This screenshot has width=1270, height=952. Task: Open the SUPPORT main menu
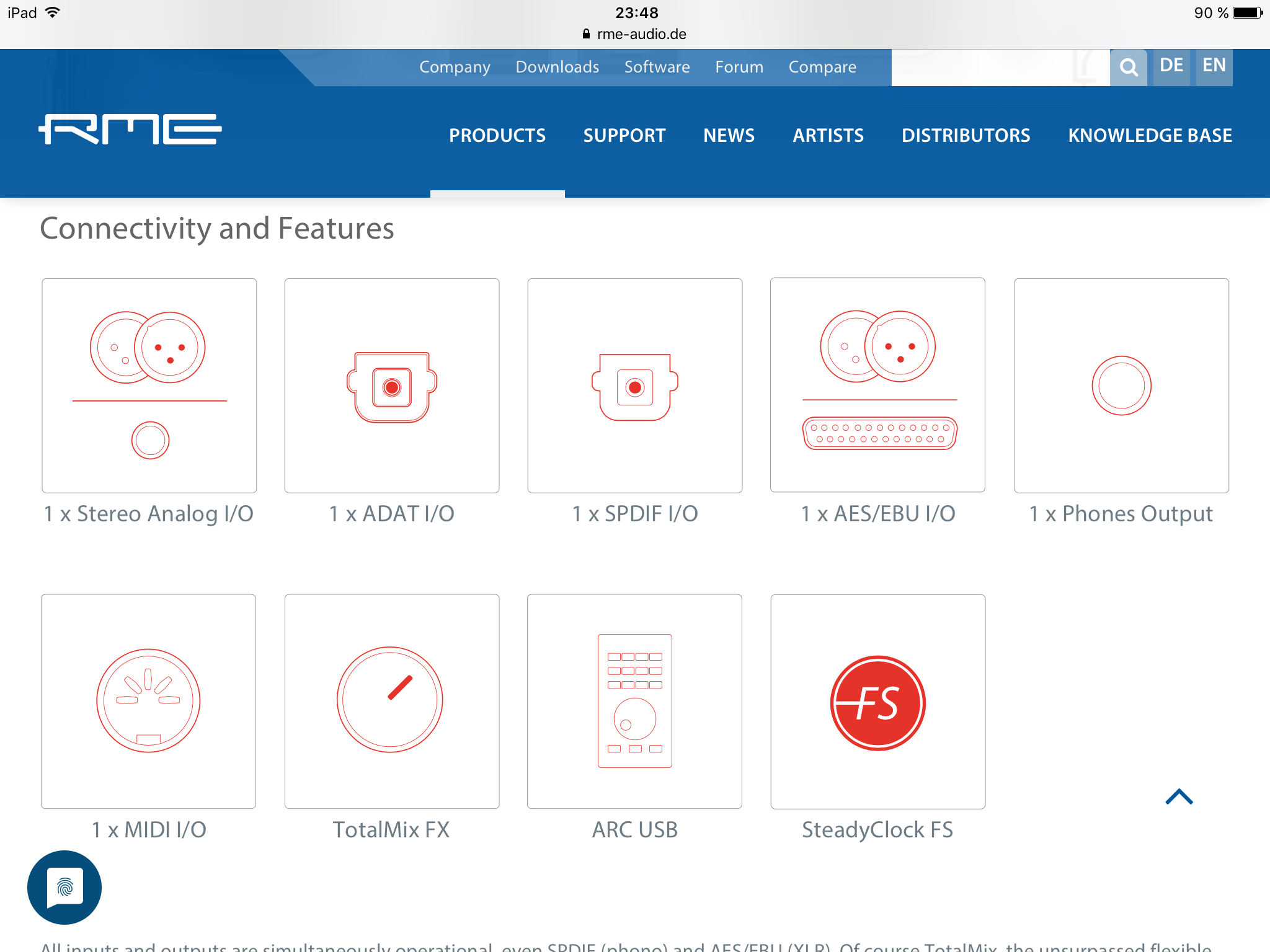[x=624, y=136]
